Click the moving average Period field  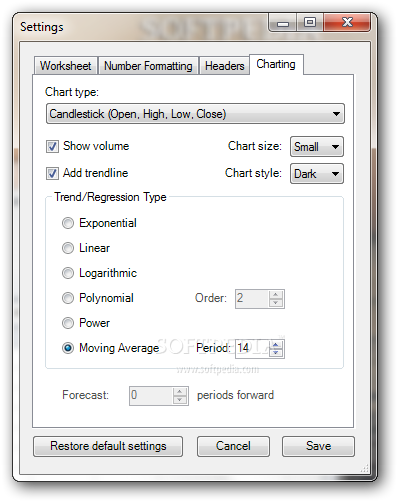[252, 349]
